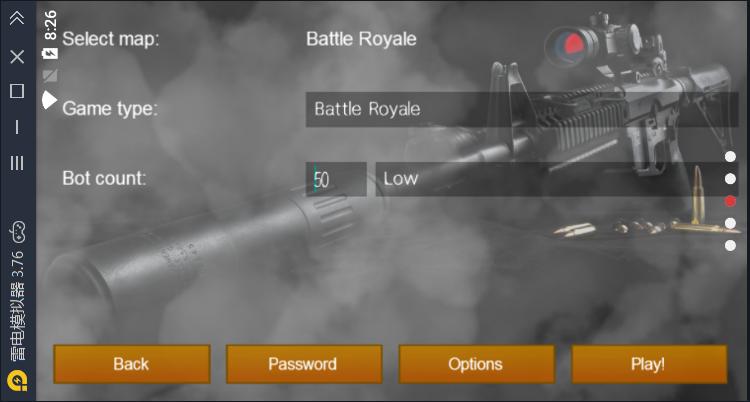Viewport: 750px width, 402px height.
Task: Focus the Bot count field showing 50
Action: click(x=336, y=179)
